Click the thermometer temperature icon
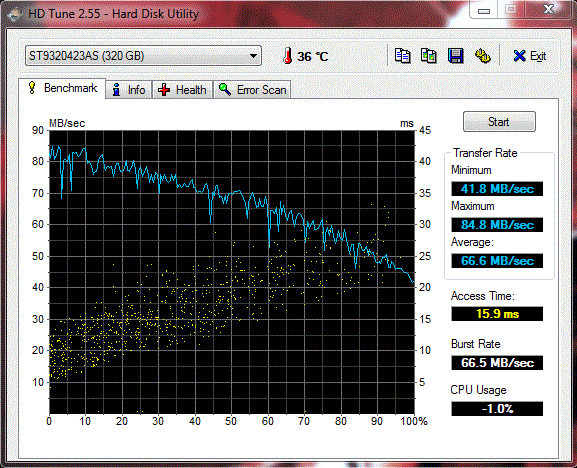577x468 pixels. coord(287,56)
